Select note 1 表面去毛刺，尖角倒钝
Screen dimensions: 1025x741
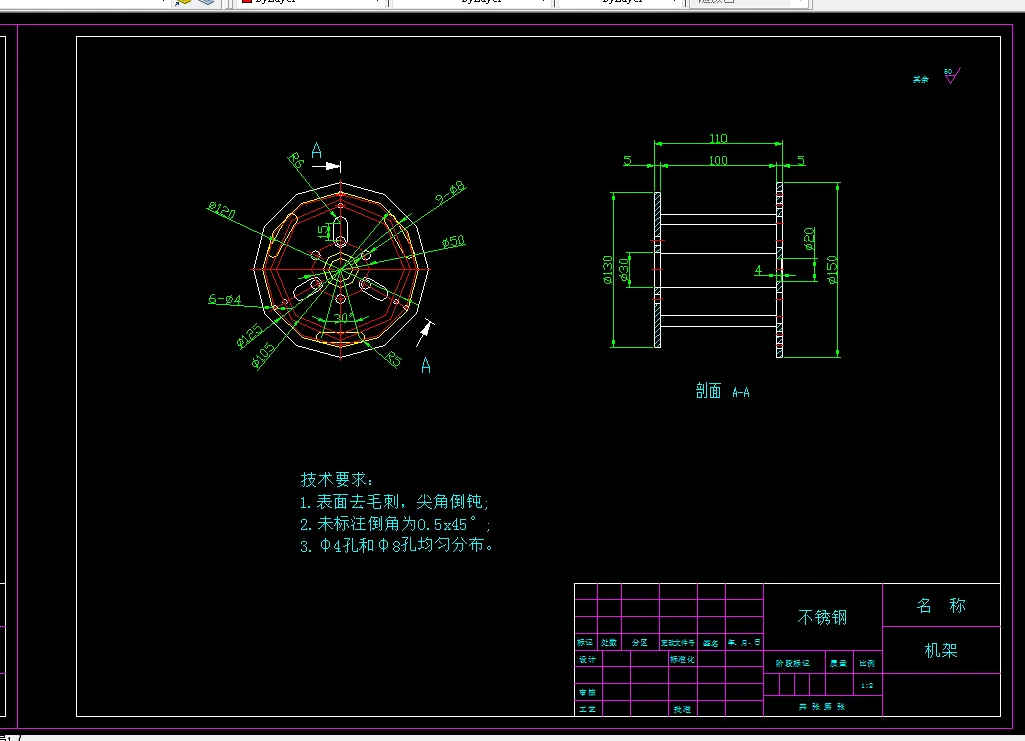[x=394, y=502]
